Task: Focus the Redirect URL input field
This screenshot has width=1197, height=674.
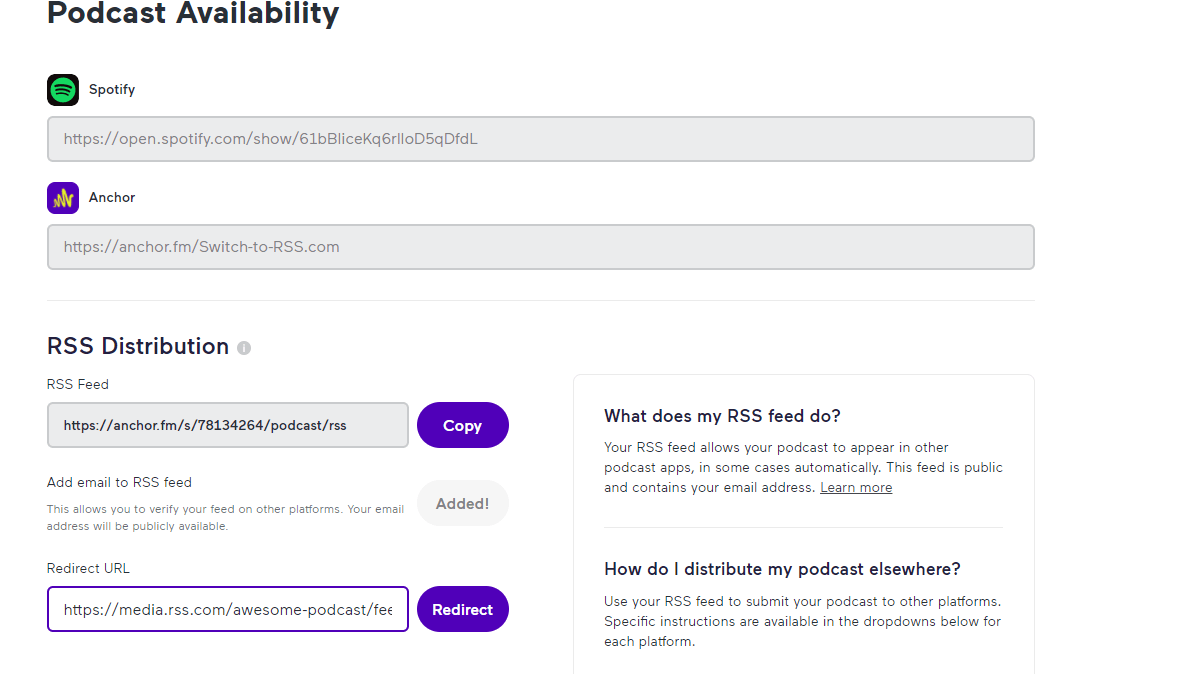Action: [x=228, y=609]
